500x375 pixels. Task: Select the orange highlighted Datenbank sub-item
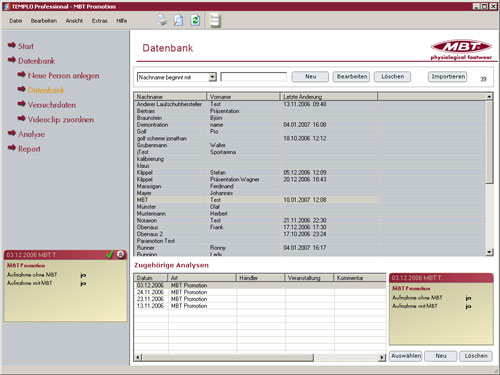pos(46,90)
